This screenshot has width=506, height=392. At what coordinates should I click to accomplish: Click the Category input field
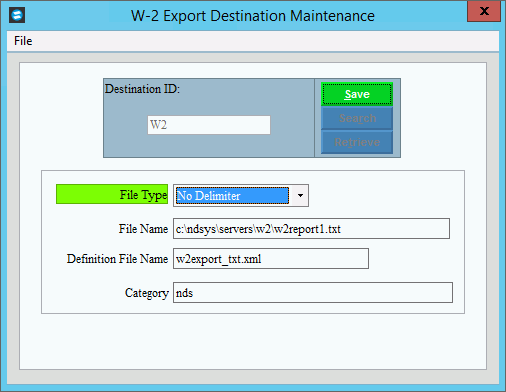[x=313, y=293]
